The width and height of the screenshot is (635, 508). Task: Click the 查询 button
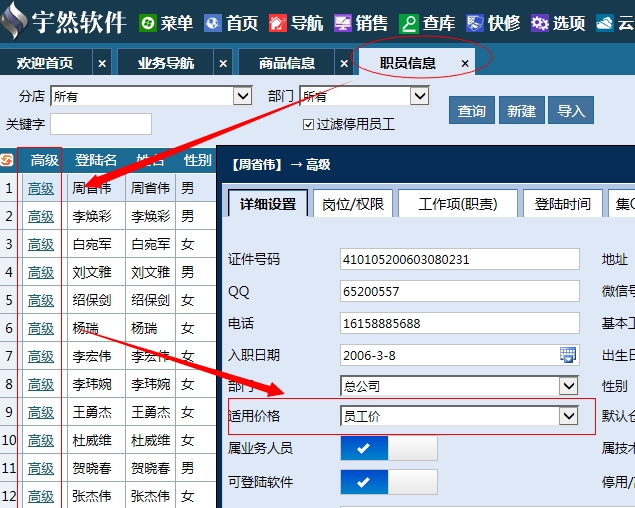pos(472,110)
